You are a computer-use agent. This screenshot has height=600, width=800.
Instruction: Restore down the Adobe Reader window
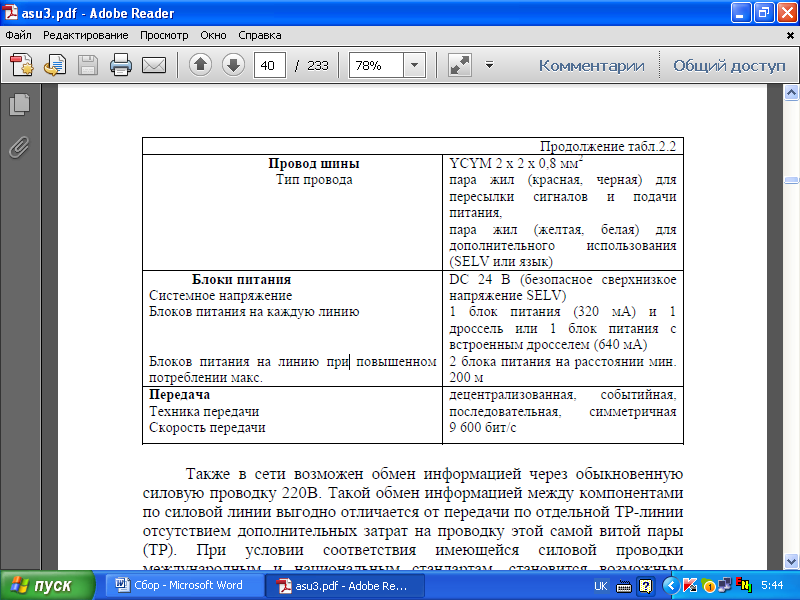(x=764, y=13)
